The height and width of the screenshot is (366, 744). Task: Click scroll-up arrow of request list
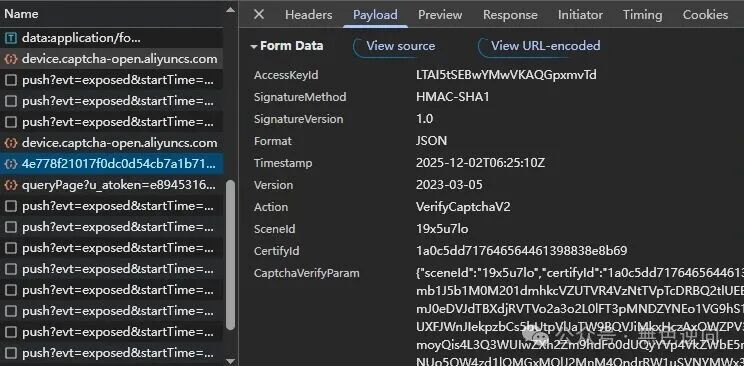click(230, 9)
